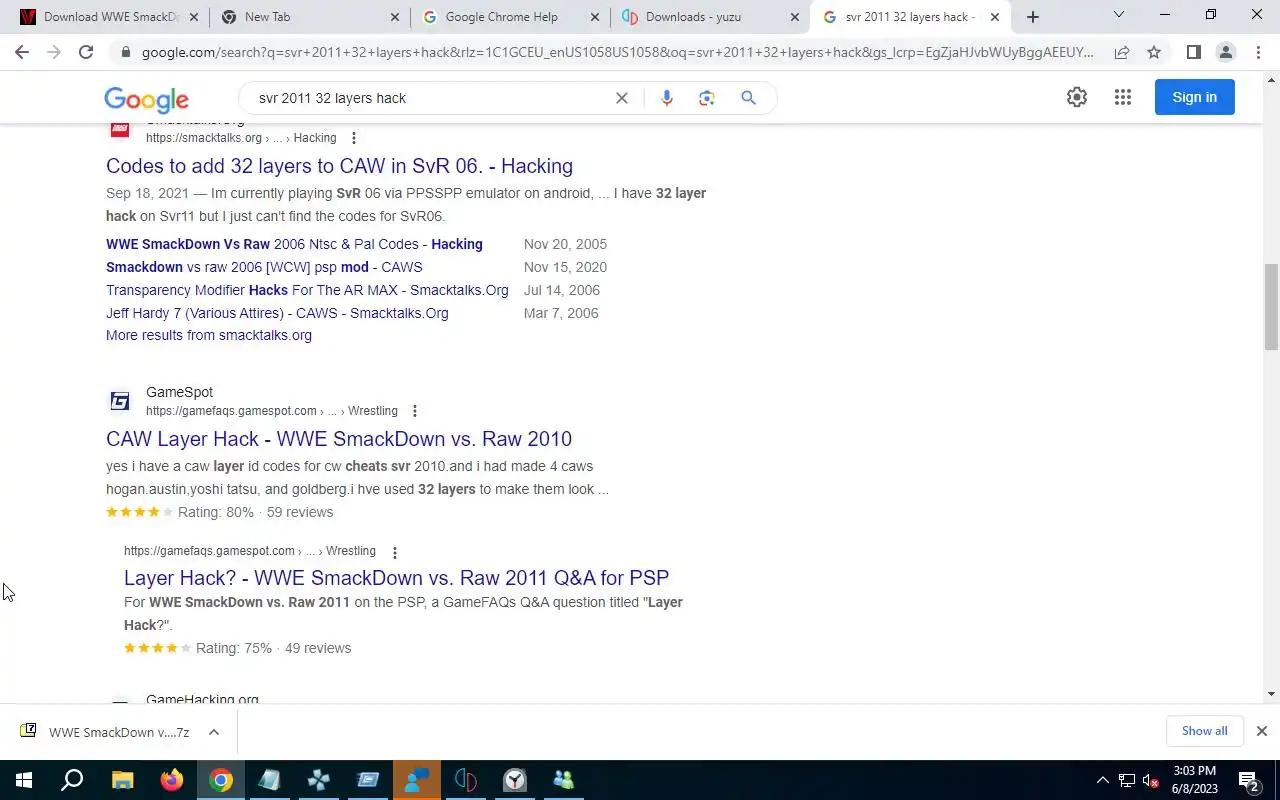1280x800 pixels.
Task: Close the Downloads - yuzu tab
Action: (x=795, y=17)
